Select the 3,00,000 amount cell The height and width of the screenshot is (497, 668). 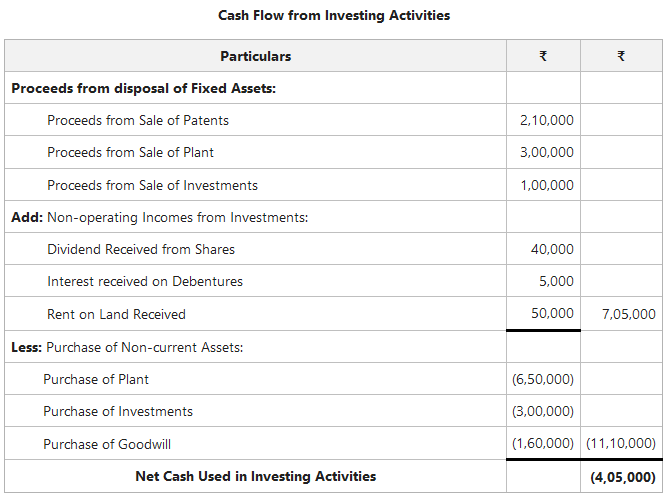pos(547,153)
